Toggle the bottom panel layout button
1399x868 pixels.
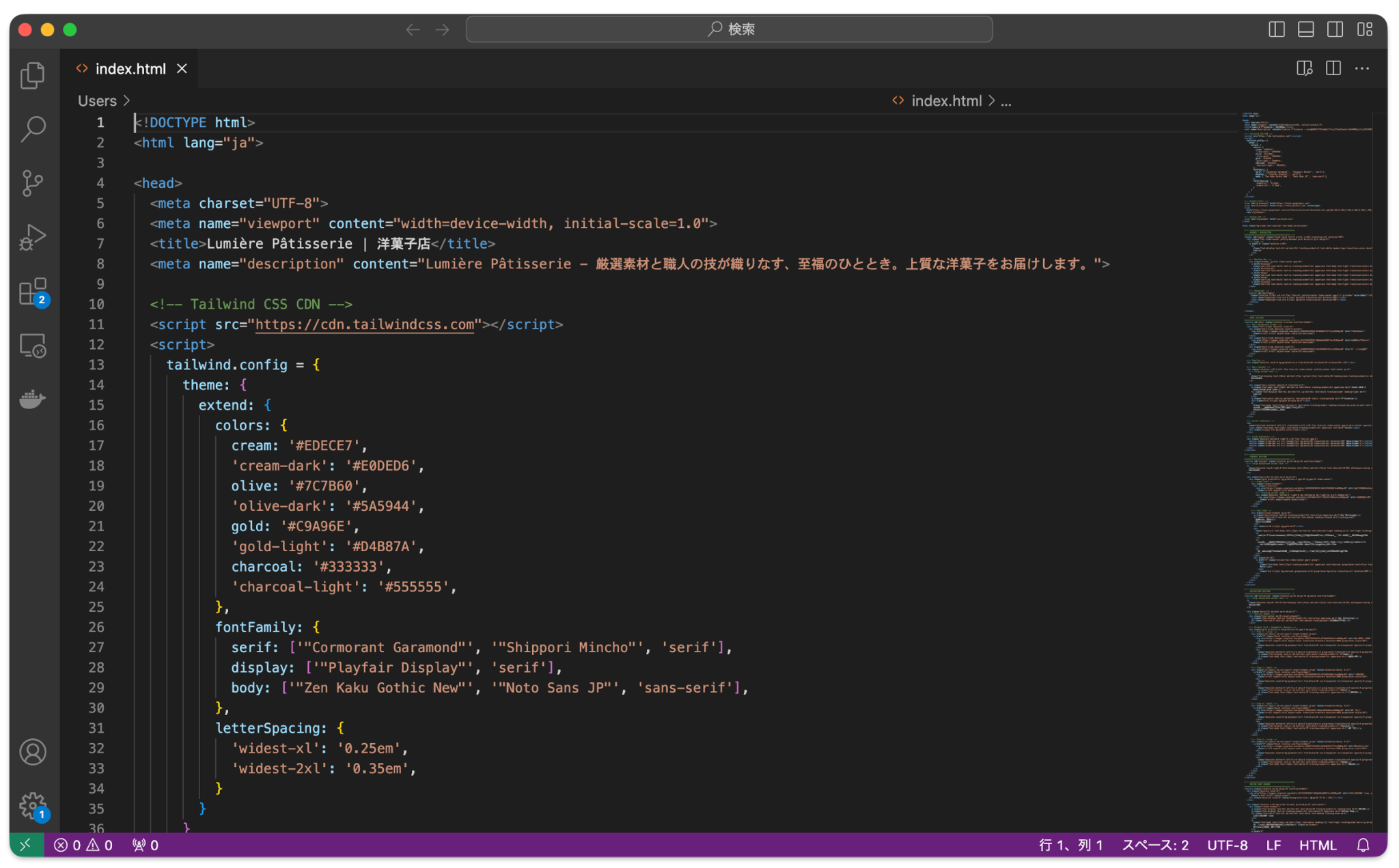[x=1305, y=29]
